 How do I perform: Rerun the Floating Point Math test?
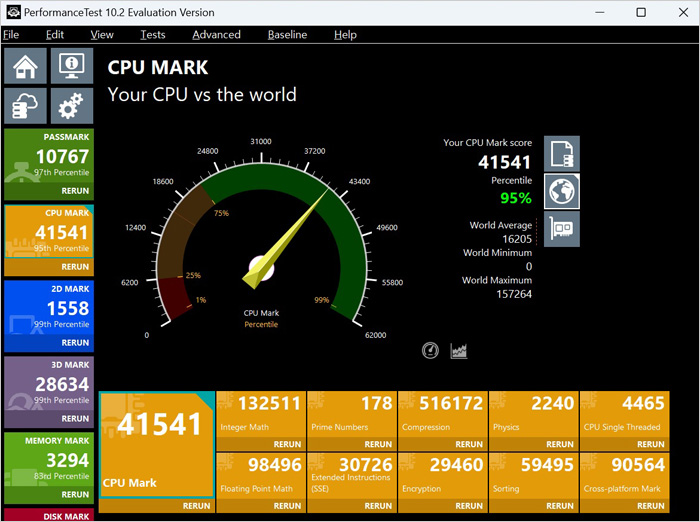[261, 506]
